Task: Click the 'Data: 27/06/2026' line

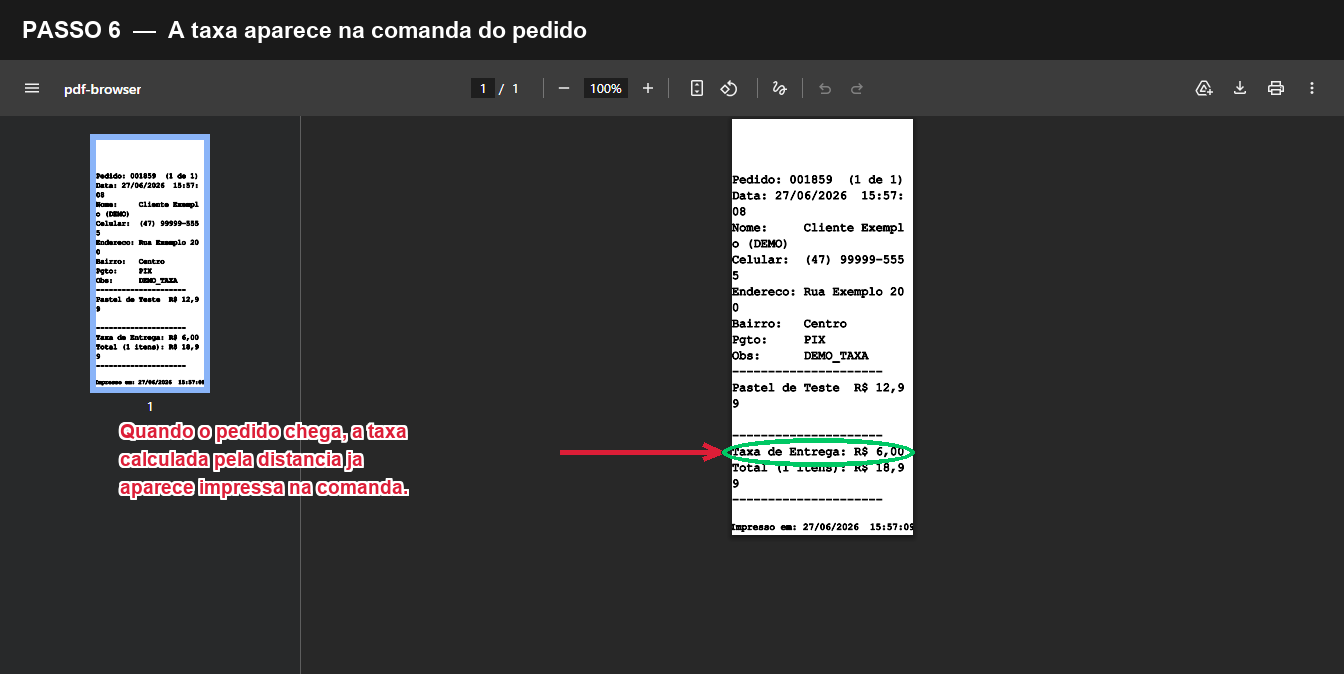Action: (x=818, y=196)
